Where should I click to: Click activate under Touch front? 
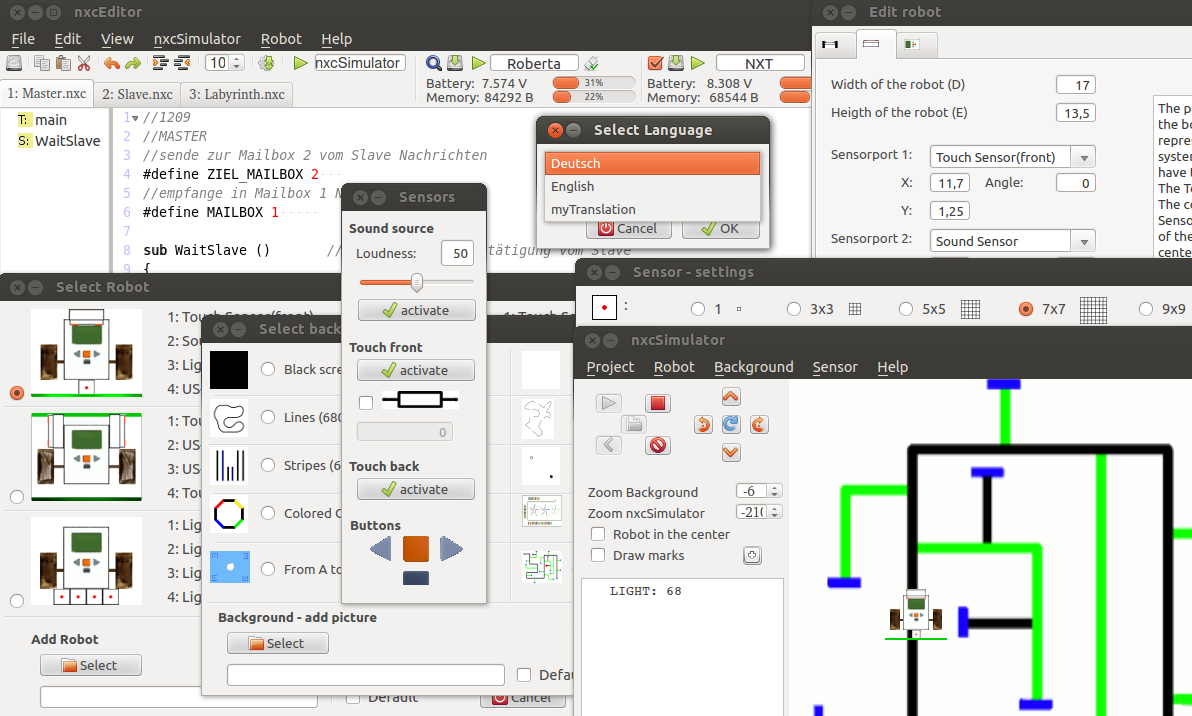(416, 370)
